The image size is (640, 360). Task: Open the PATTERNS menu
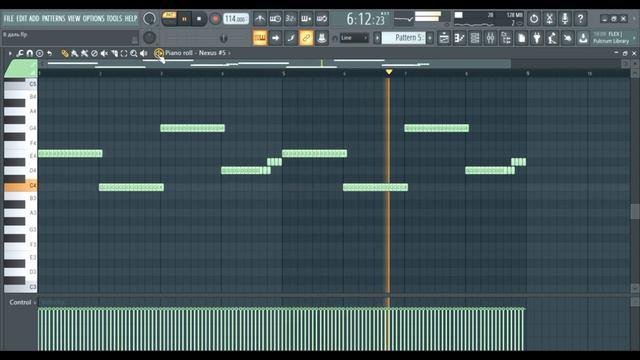[53, 18]
